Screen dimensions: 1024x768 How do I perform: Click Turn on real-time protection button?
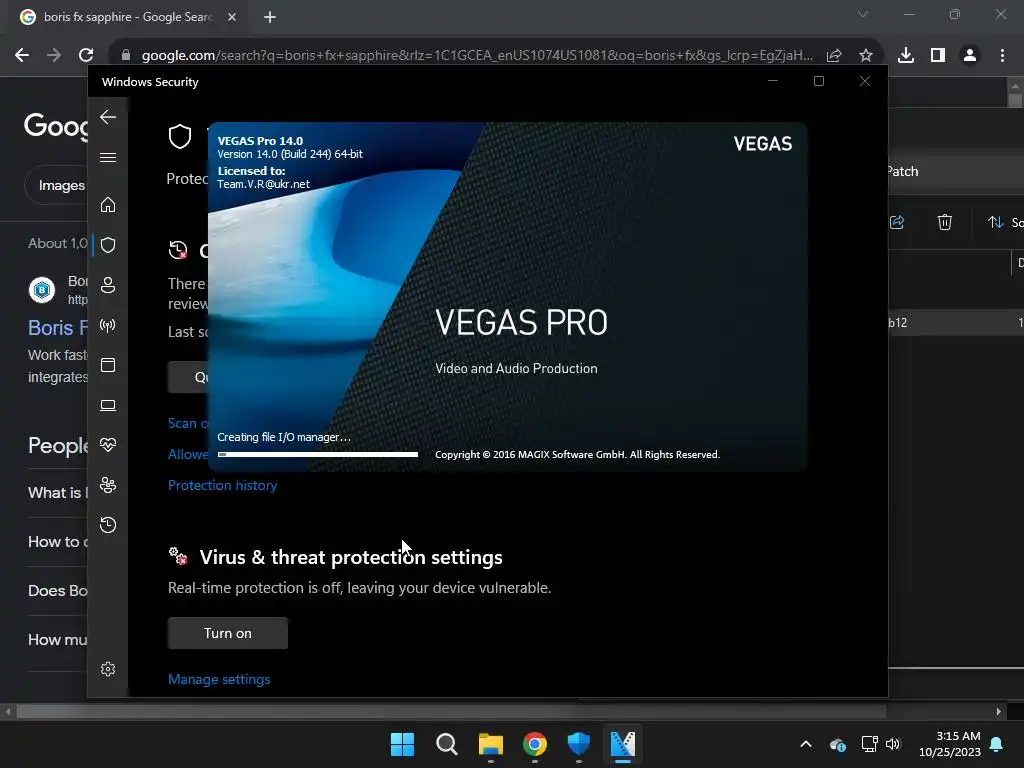pos(228,633)
